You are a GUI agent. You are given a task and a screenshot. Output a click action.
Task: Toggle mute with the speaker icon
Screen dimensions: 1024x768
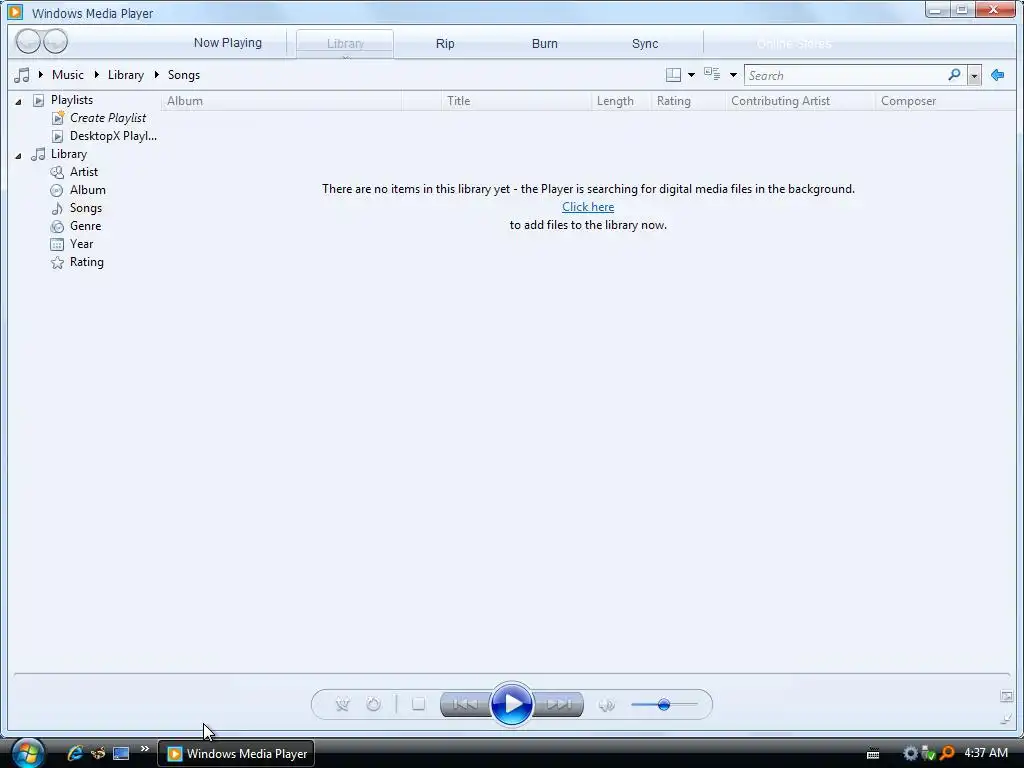point(606,705)
